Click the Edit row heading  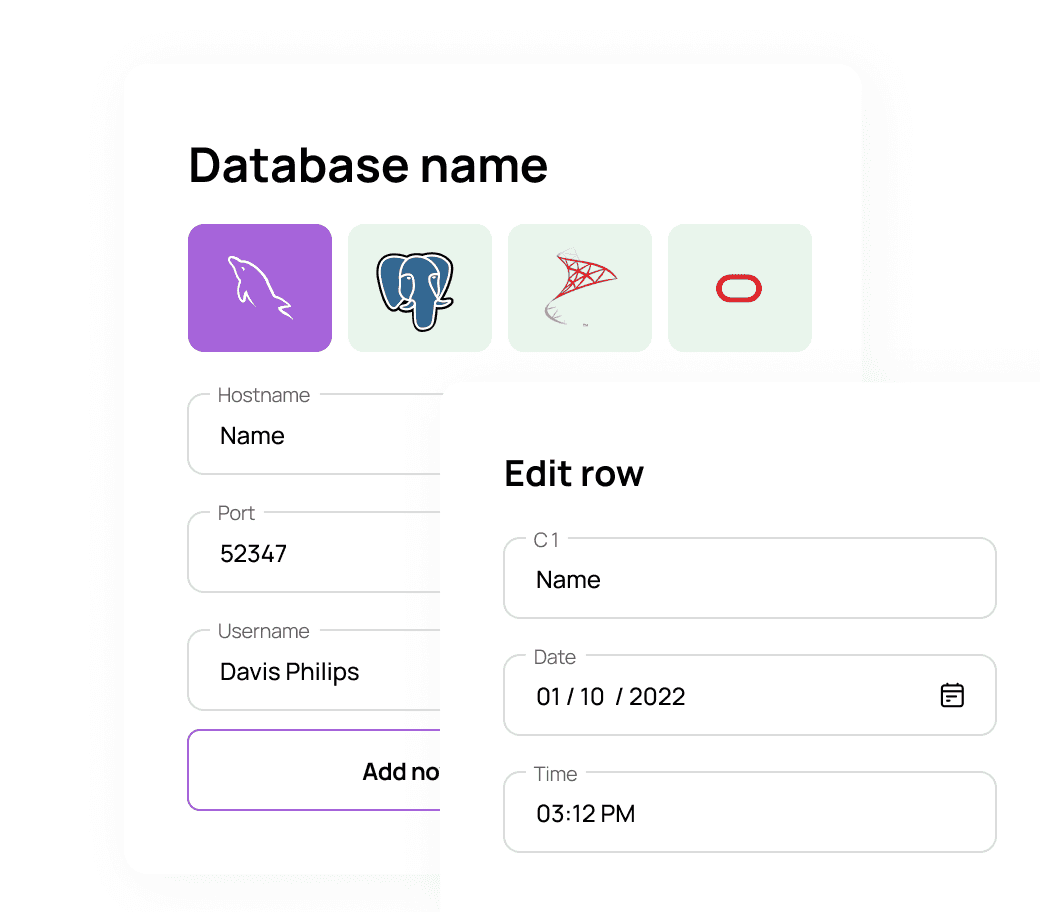pos(574,473)
